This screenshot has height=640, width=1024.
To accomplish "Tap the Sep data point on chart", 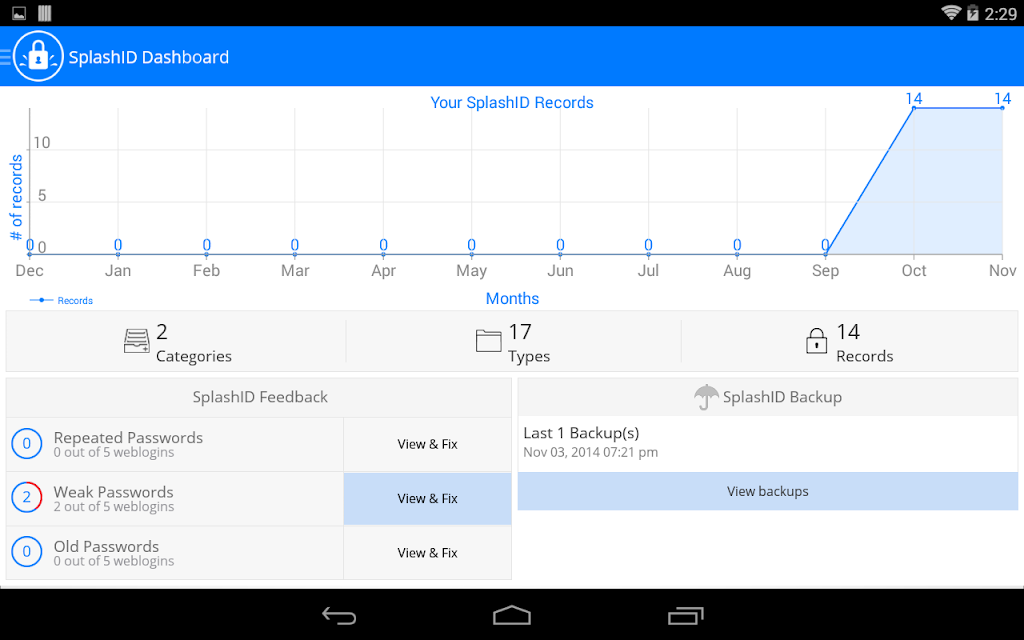I will [825, 254].
